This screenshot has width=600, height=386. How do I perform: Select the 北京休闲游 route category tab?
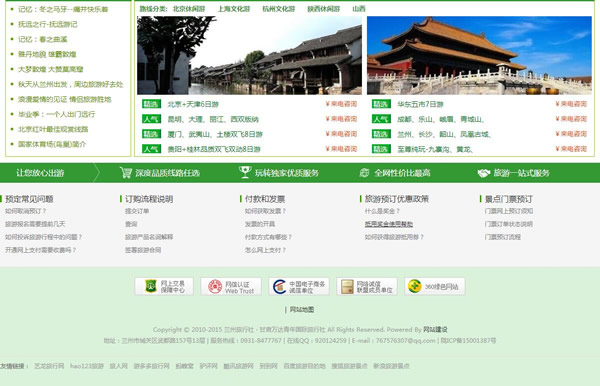coord(189,8)
